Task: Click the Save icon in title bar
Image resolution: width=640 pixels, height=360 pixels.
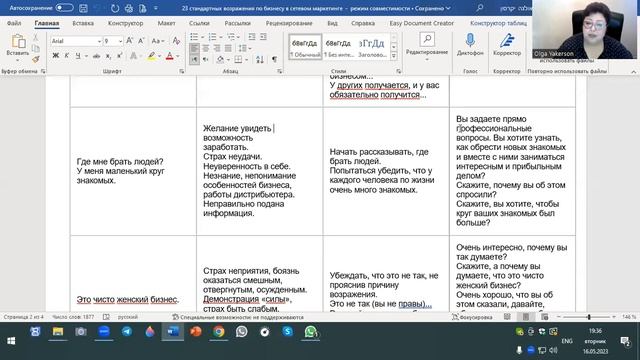Action: (x=83, y=8)
